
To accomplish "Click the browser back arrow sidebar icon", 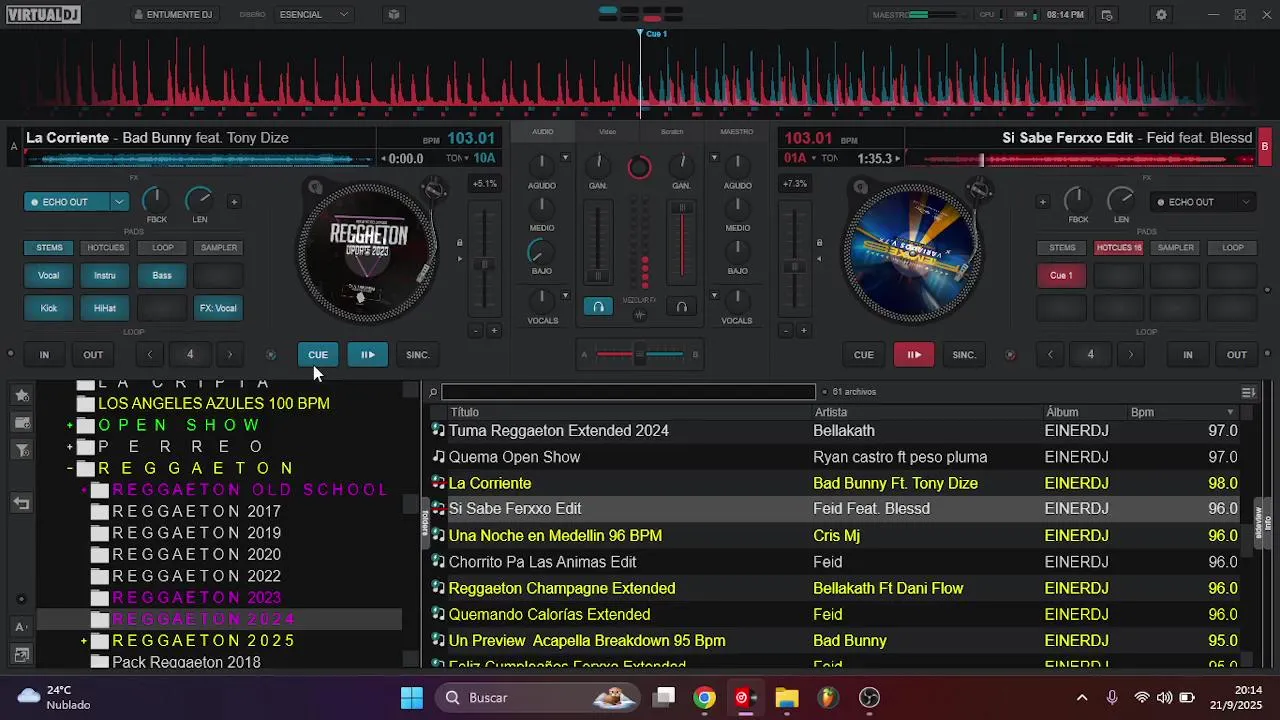I will tap(22, 503).
